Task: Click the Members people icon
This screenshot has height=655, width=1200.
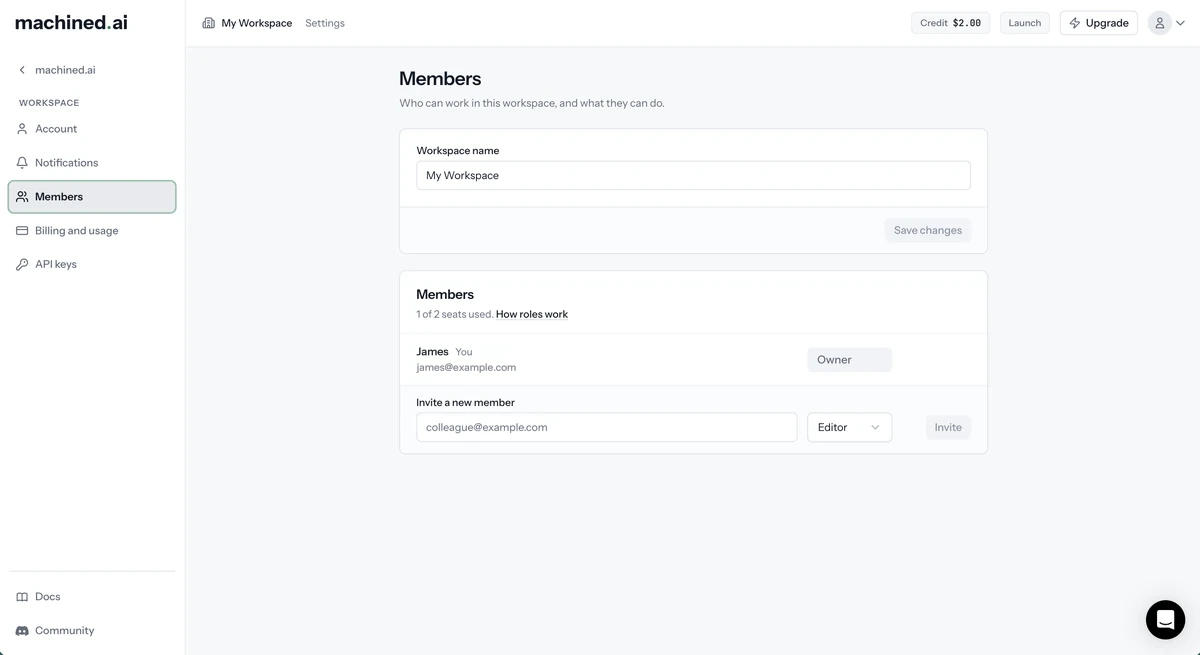Action: (x=22, y=197)
